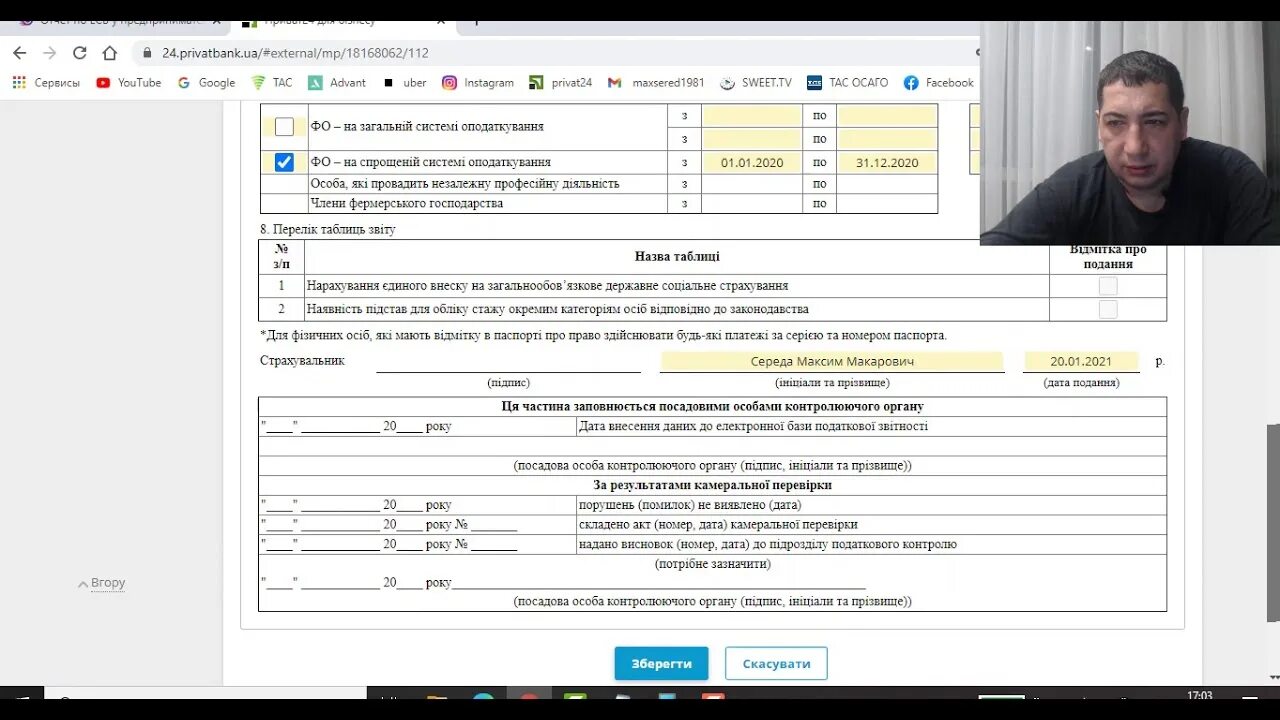View site lock security info

coord(147,53)
